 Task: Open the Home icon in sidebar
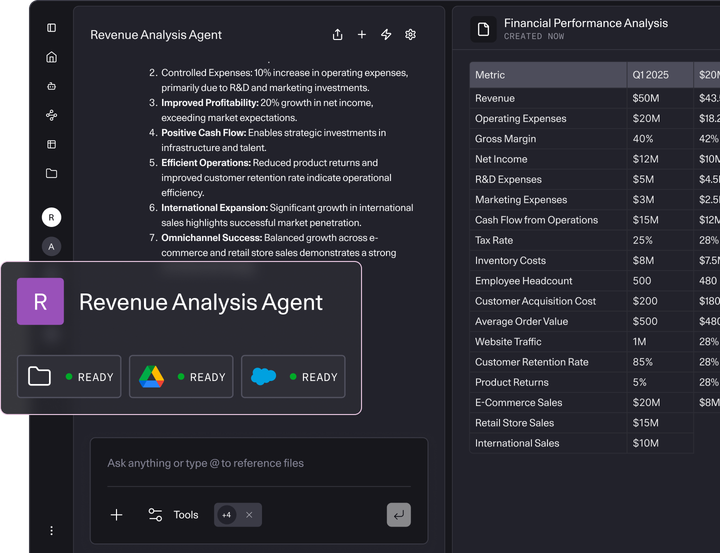pos(51,57)
